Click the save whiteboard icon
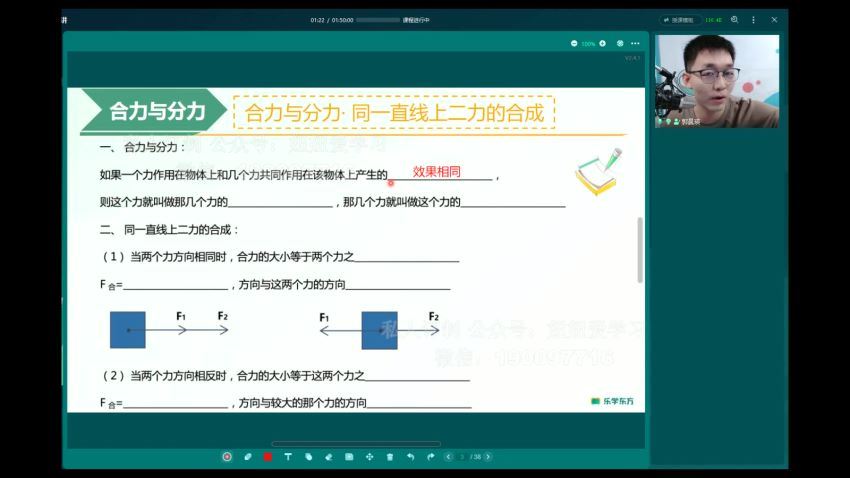The width and height of the screenshot is (850, 478). 349,457
